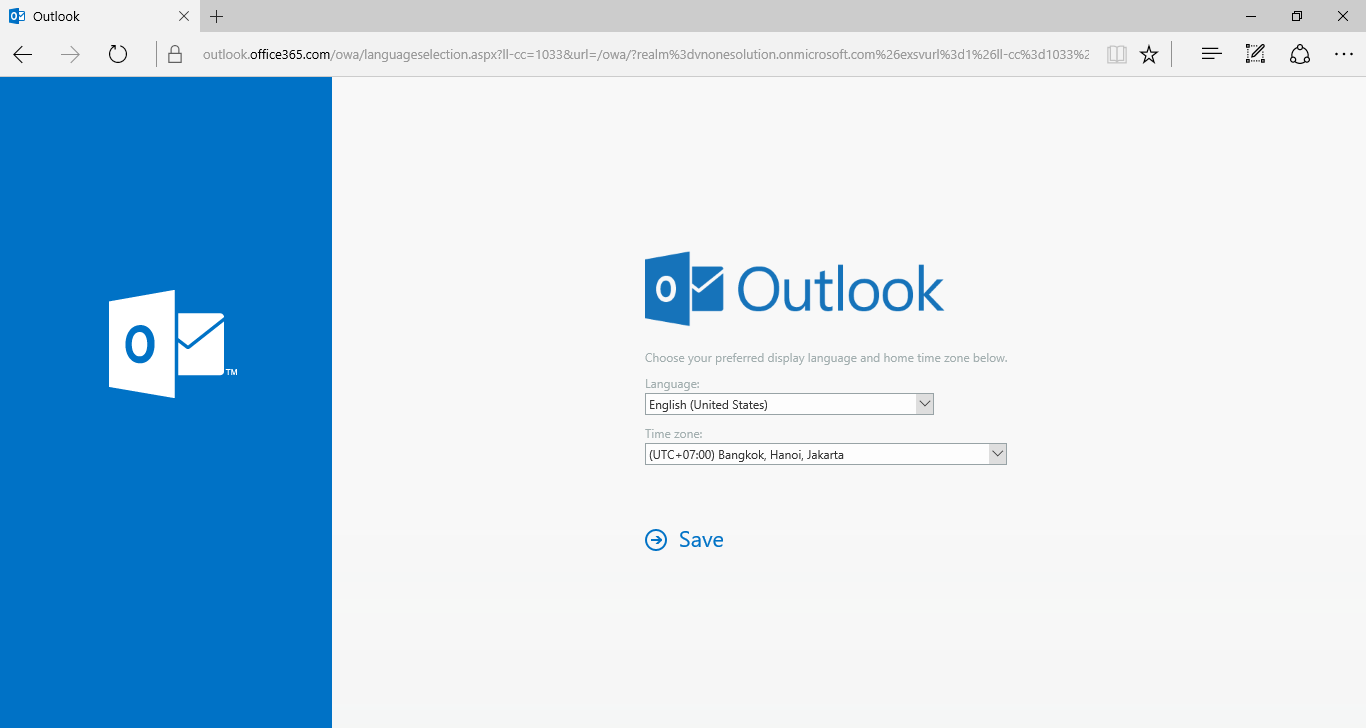Refresh the page with reload icon

click(118, 54)
